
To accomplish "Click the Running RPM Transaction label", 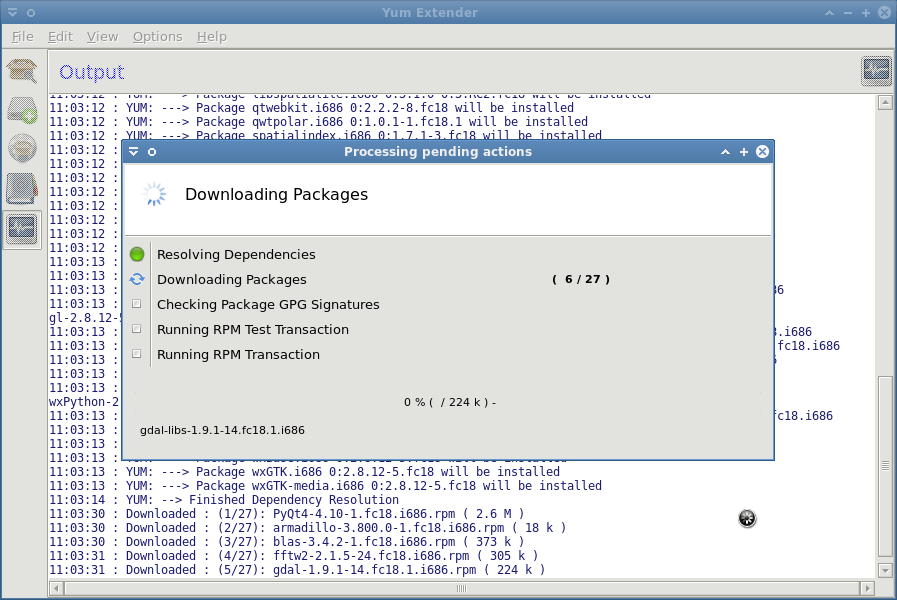I will click(239, 355).
